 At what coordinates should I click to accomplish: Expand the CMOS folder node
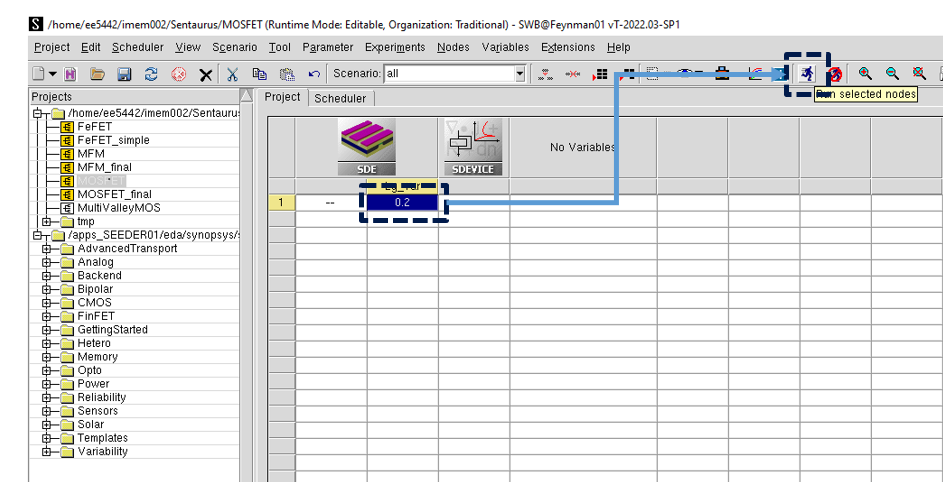[47, 303]
